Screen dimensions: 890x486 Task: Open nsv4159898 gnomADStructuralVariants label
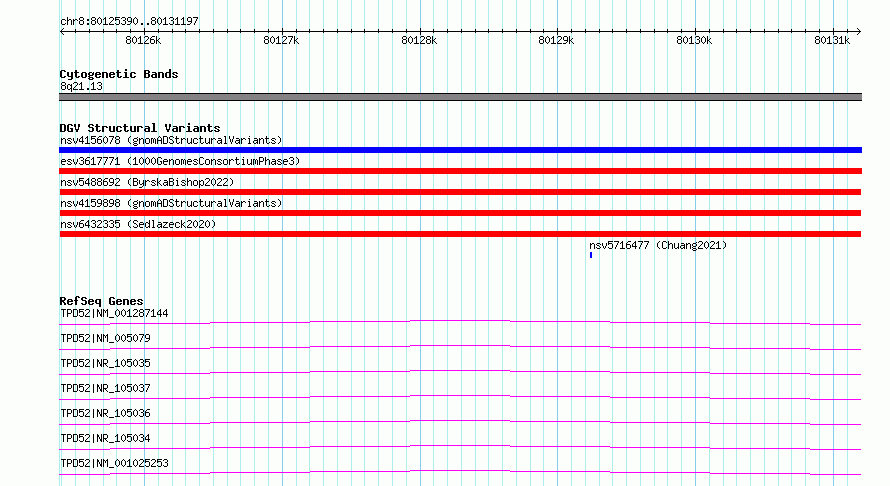click(x=171, y=203)
